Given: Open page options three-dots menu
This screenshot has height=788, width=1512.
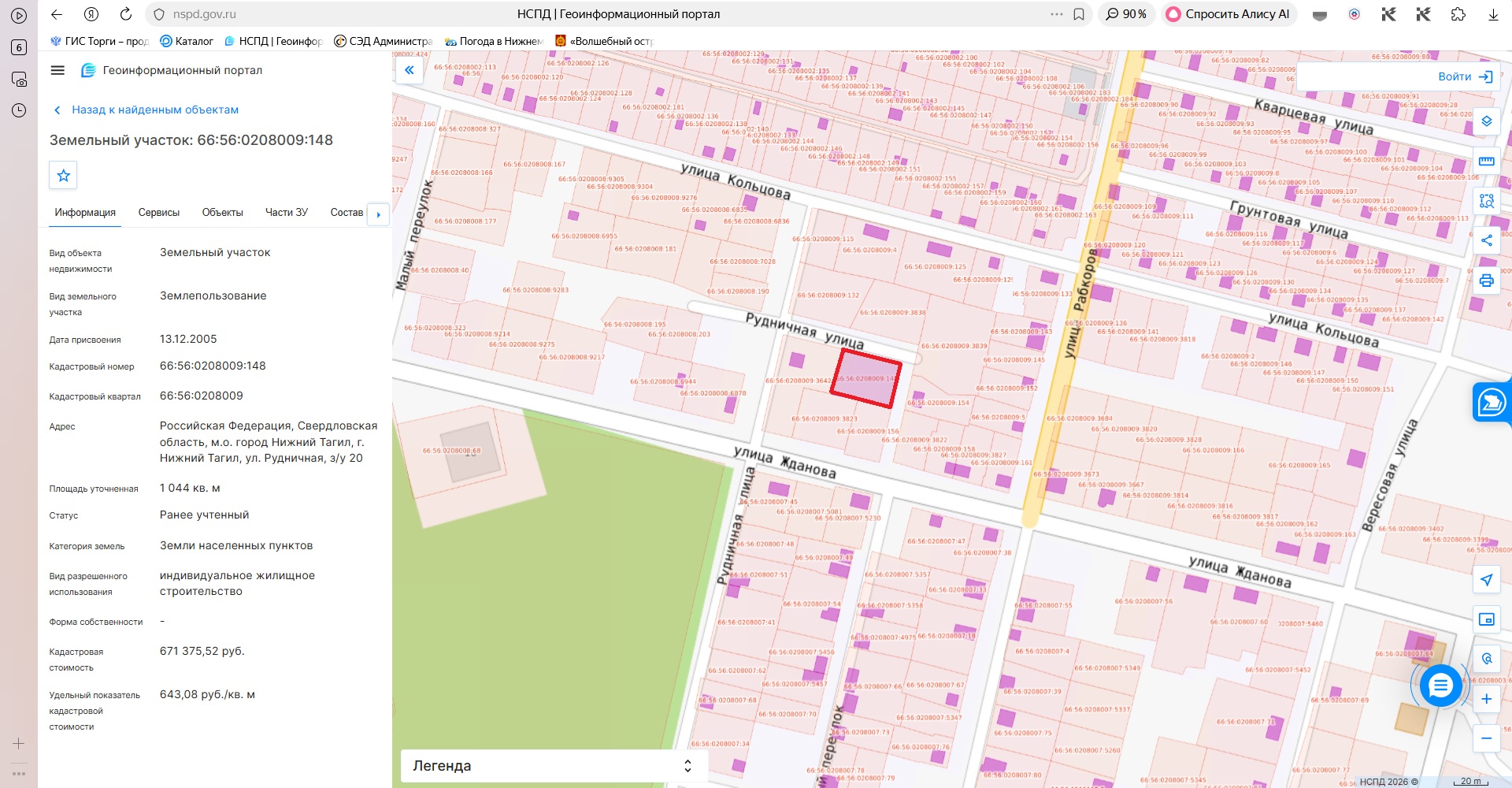Looking at the screenshot, I should tap(1057, 14).
